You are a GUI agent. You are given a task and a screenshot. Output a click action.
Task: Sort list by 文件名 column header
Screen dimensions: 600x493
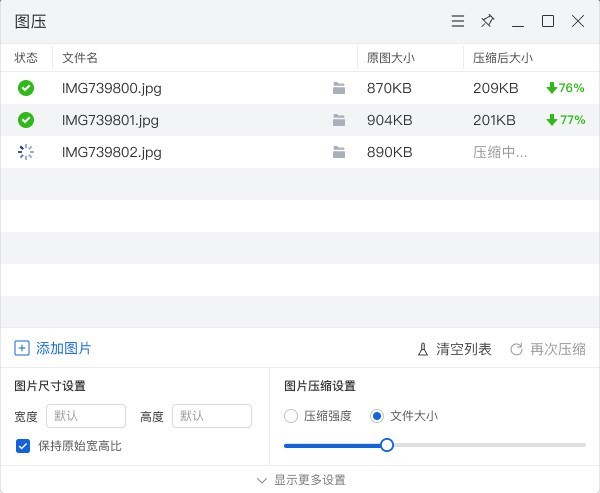click(80, 58)
